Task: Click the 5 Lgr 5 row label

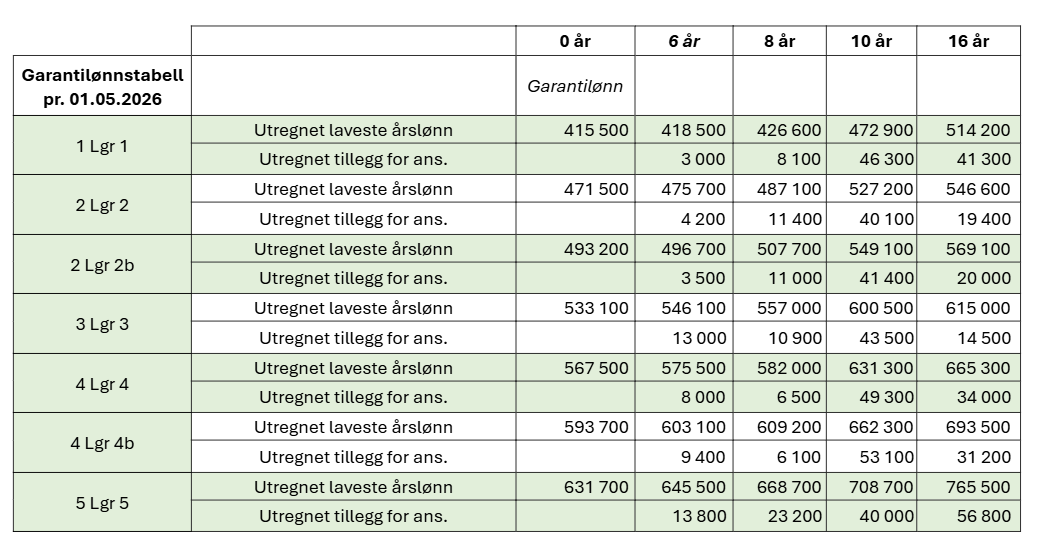Action: point(103,503)
